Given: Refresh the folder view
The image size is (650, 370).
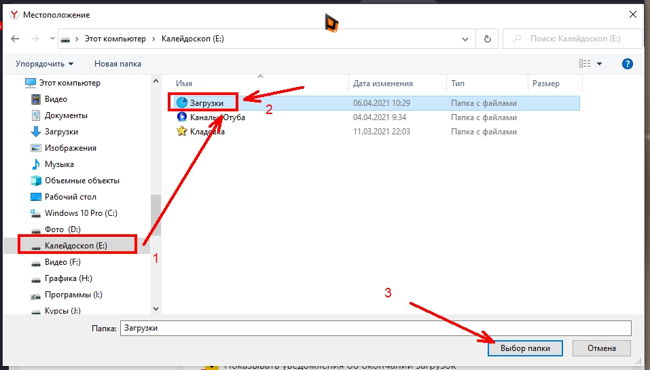Looking at the screenshot, I should [487, 39].
